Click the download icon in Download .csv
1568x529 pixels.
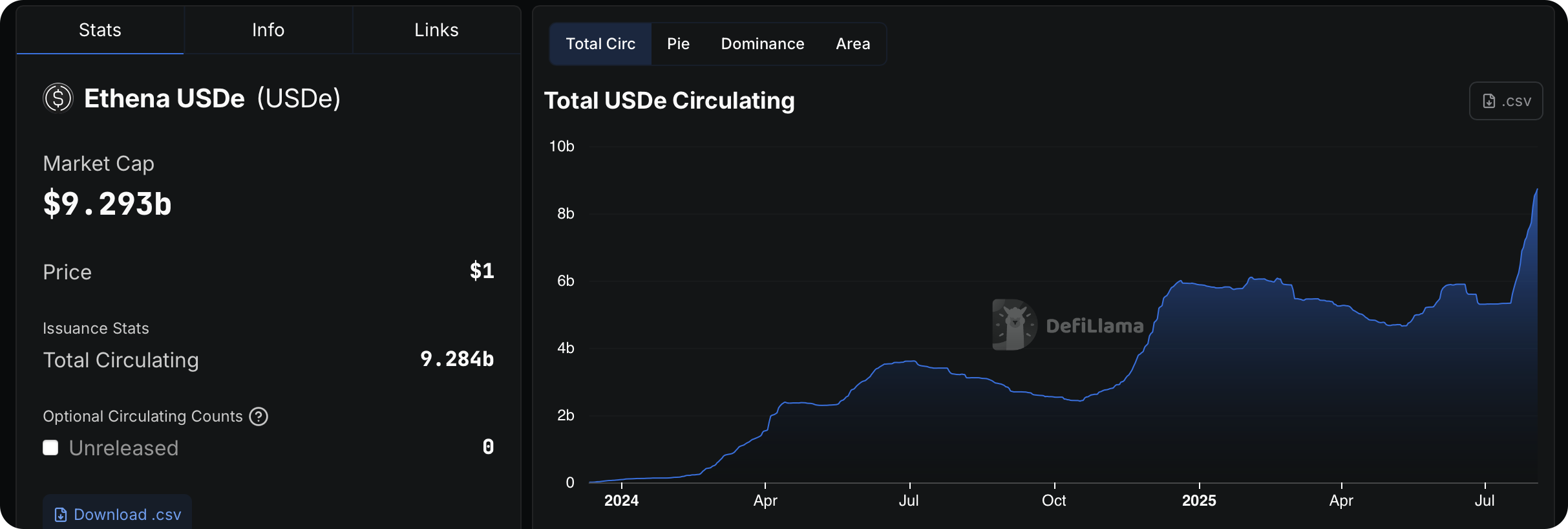click(x=61, y=515)
